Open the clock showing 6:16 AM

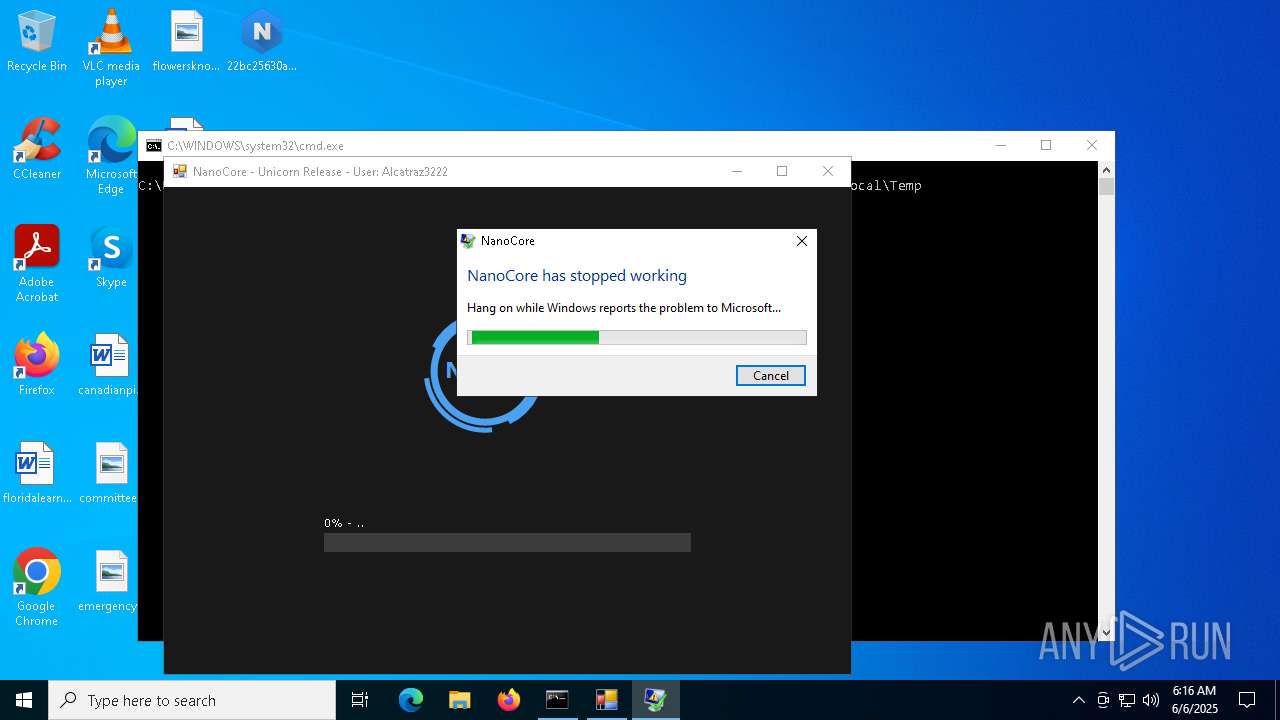(x=1194, y=700)
